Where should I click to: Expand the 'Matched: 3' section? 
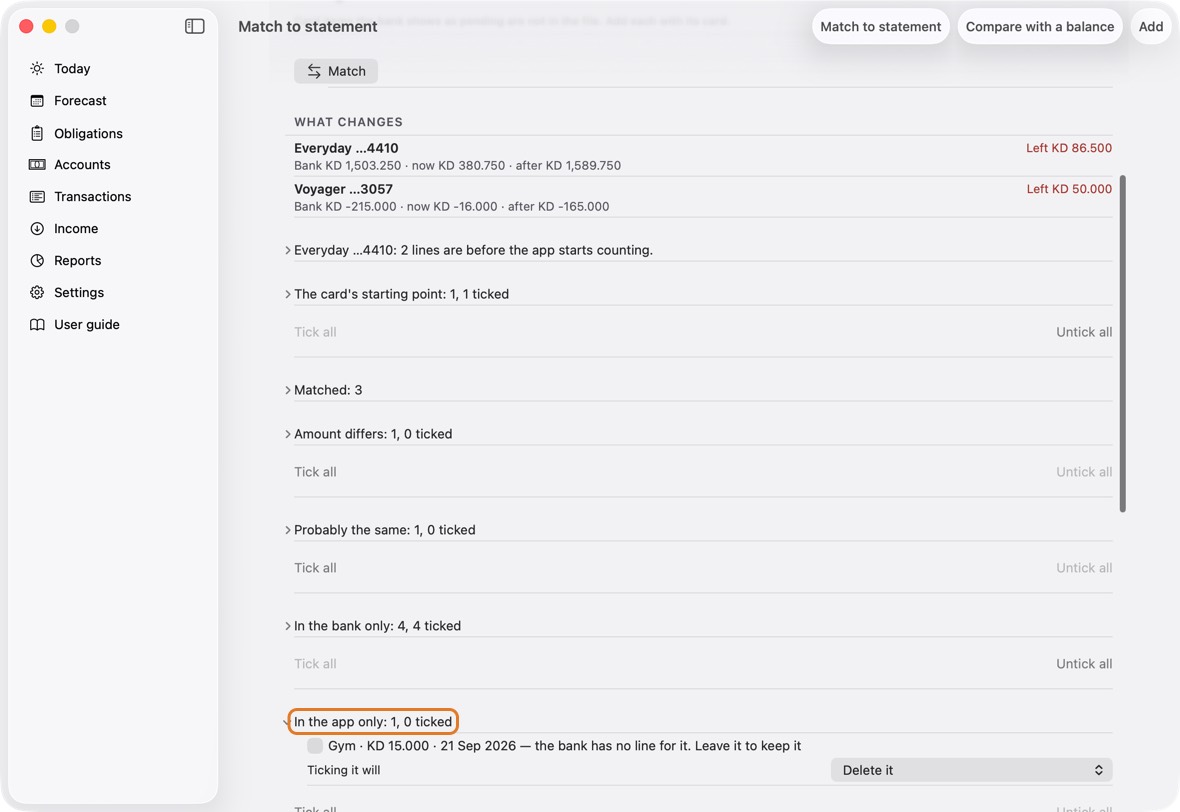(288, 390)
